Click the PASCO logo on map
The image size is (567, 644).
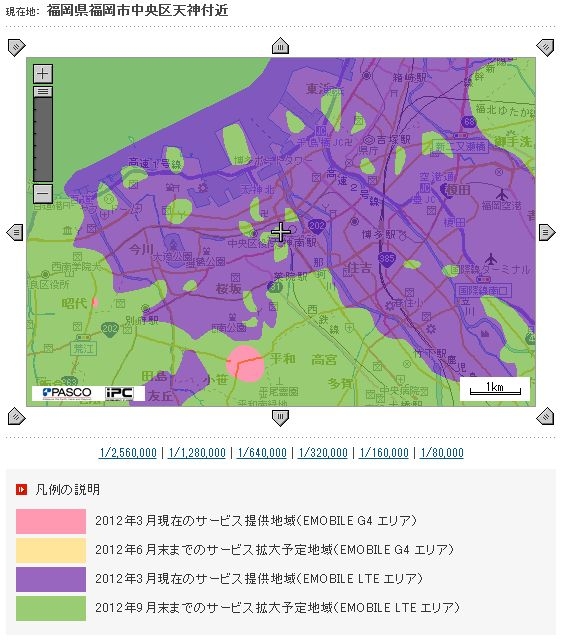click(x=67, y=393)
